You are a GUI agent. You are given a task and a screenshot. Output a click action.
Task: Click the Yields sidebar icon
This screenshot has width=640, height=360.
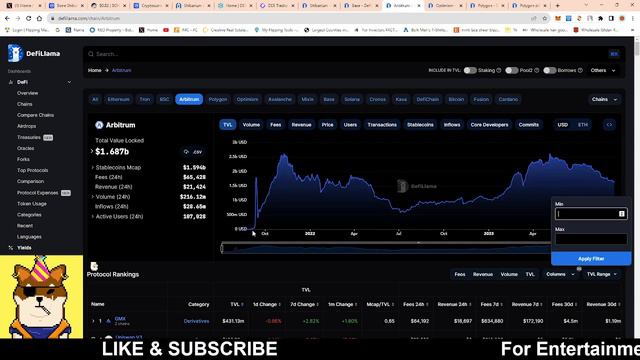tap(11, 248)
